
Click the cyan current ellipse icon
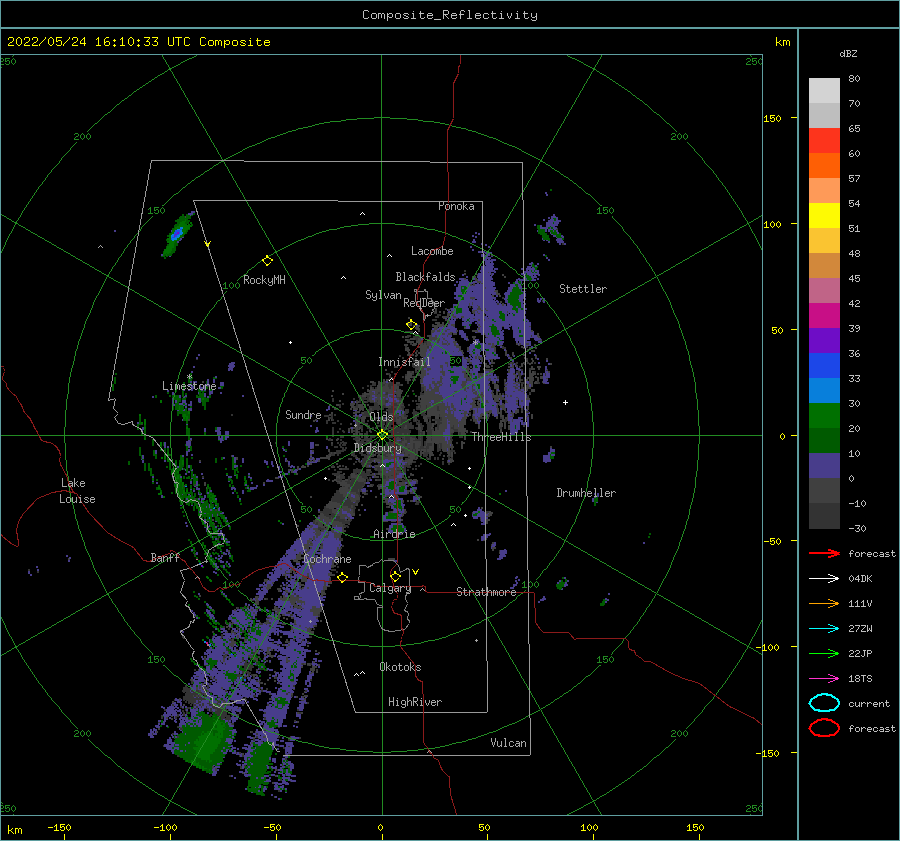point(824,703)
